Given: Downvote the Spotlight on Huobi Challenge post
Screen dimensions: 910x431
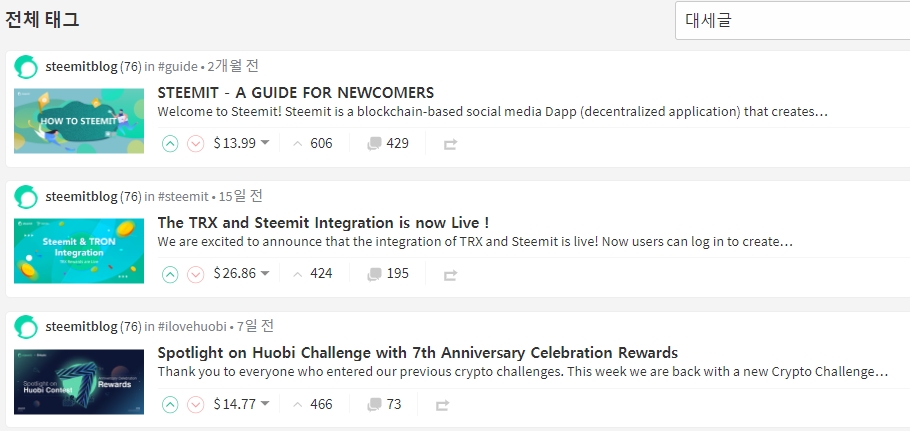Looking at the screenshot, I should pyautogui.click(x=195, y=405).
